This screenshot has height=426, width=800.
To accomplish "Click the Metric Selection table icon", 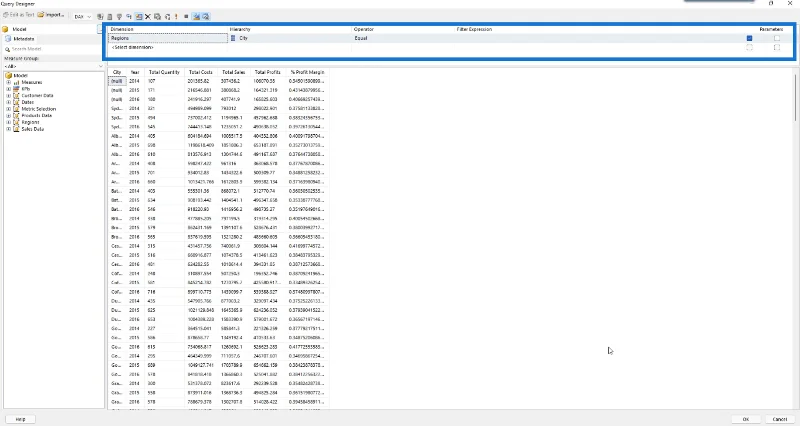I will [x=16, y=109].
